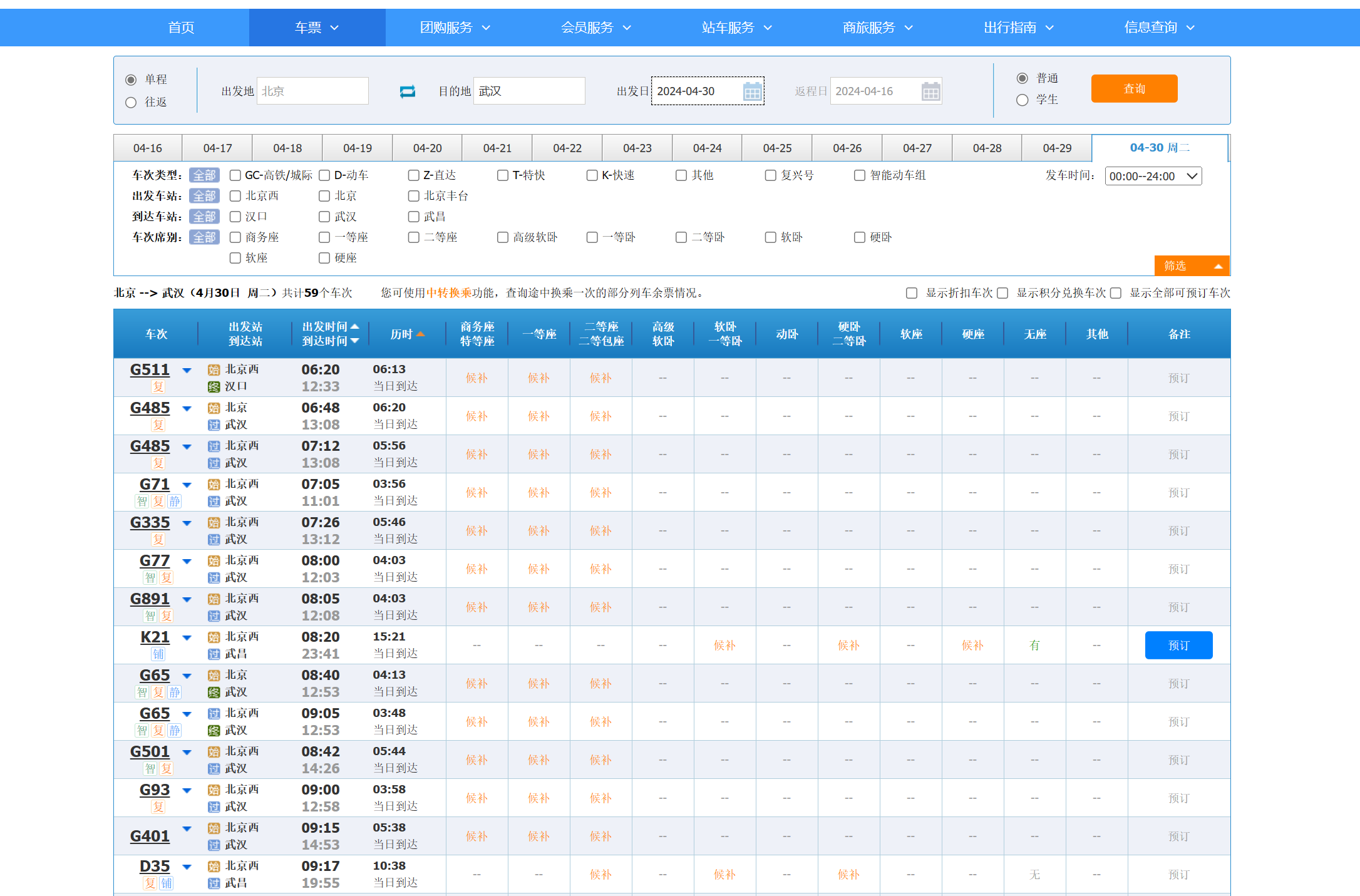Open the return date calendar icon
Screen dimensions: 1360x896
(930, 91)
